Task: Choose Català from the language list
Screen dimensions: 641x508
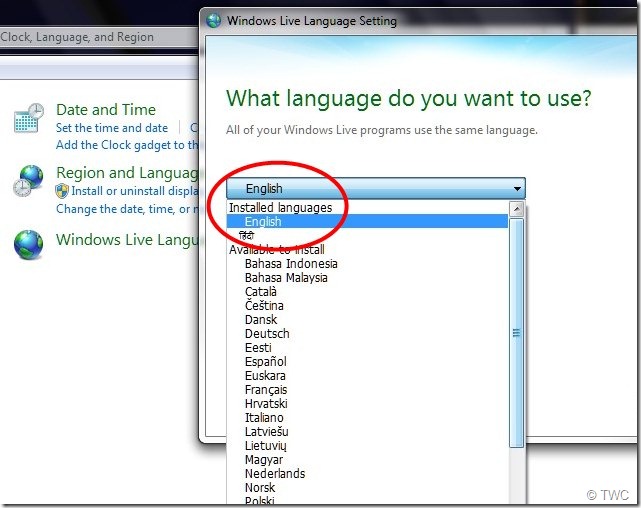Action: (368, 292)
